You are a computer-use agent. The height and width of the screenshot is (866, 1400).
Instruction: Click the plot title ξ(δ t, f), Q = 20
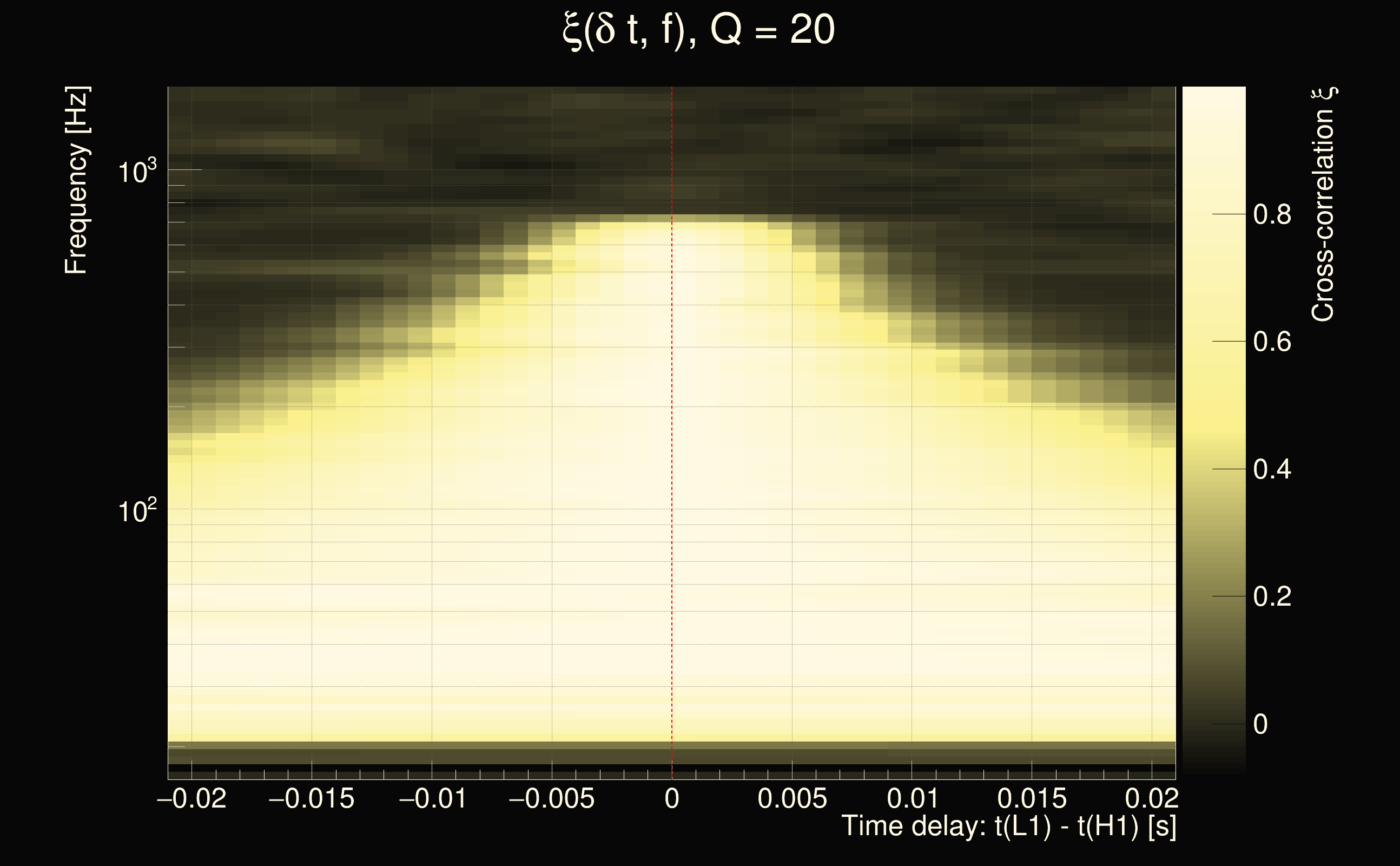[698, 30]
